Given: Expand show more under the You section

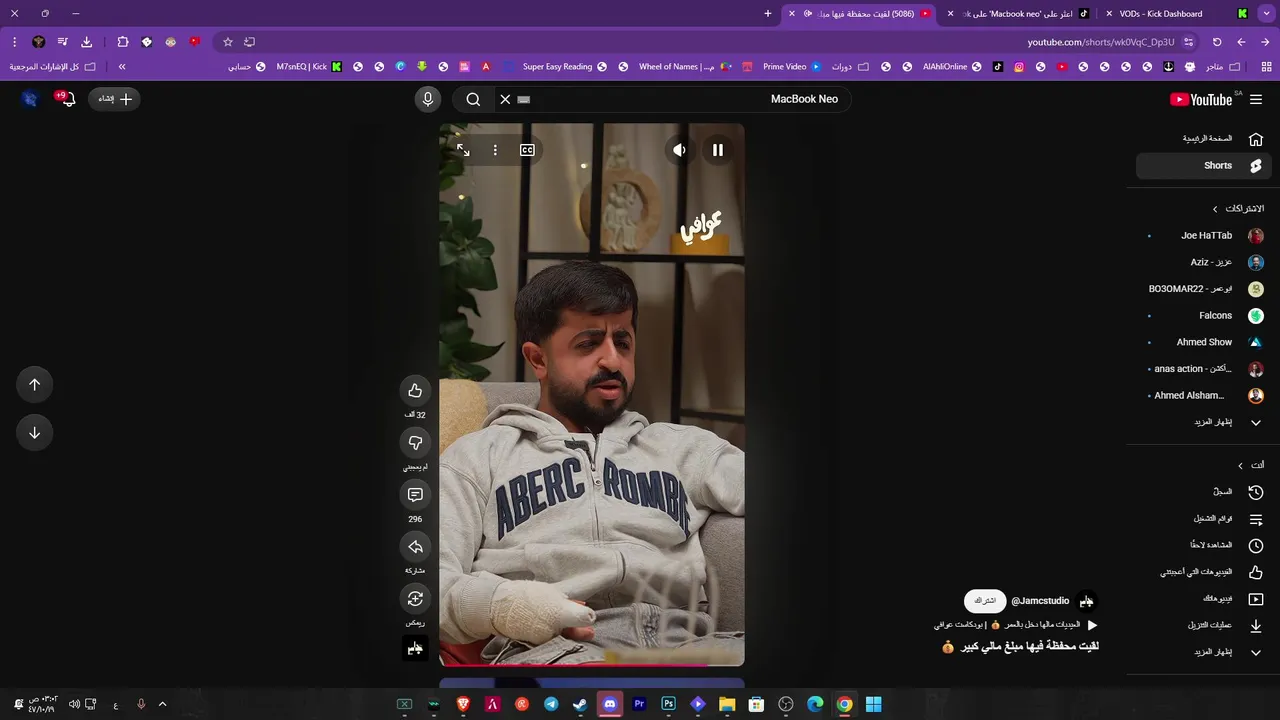Looking at the screenshot, I should 1203,652.
